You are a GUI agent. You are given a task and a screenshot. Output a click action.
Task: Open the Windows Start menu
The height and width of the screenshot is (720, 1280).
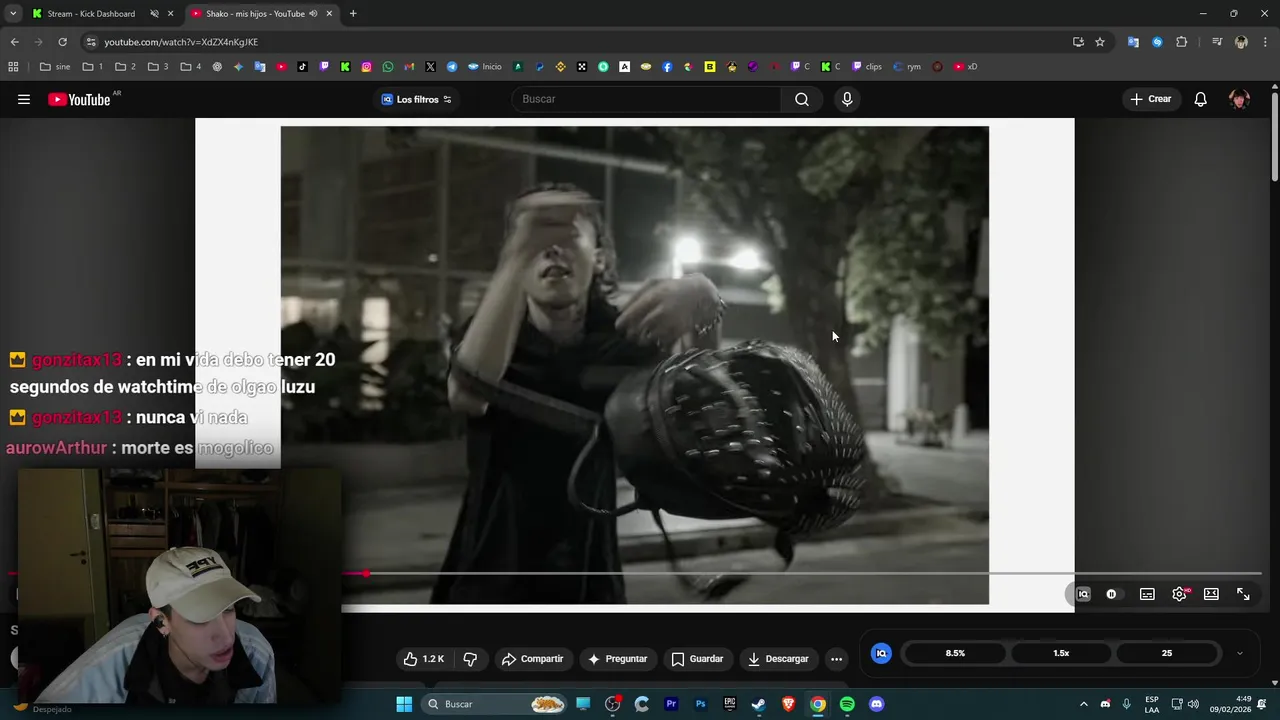point(404,704)
